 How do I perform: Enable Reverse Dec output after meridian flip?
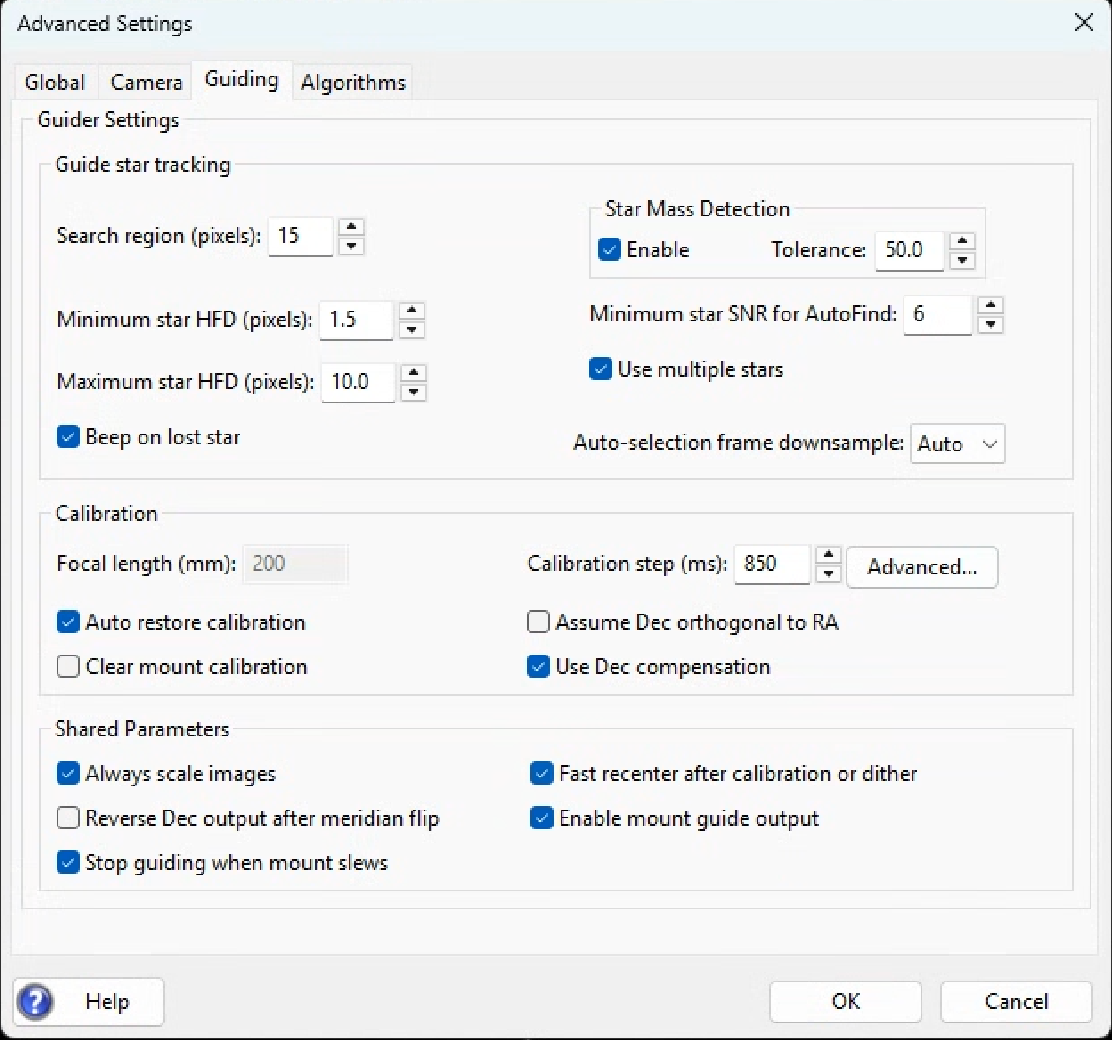pyautogui.click(x=68, y=818)
